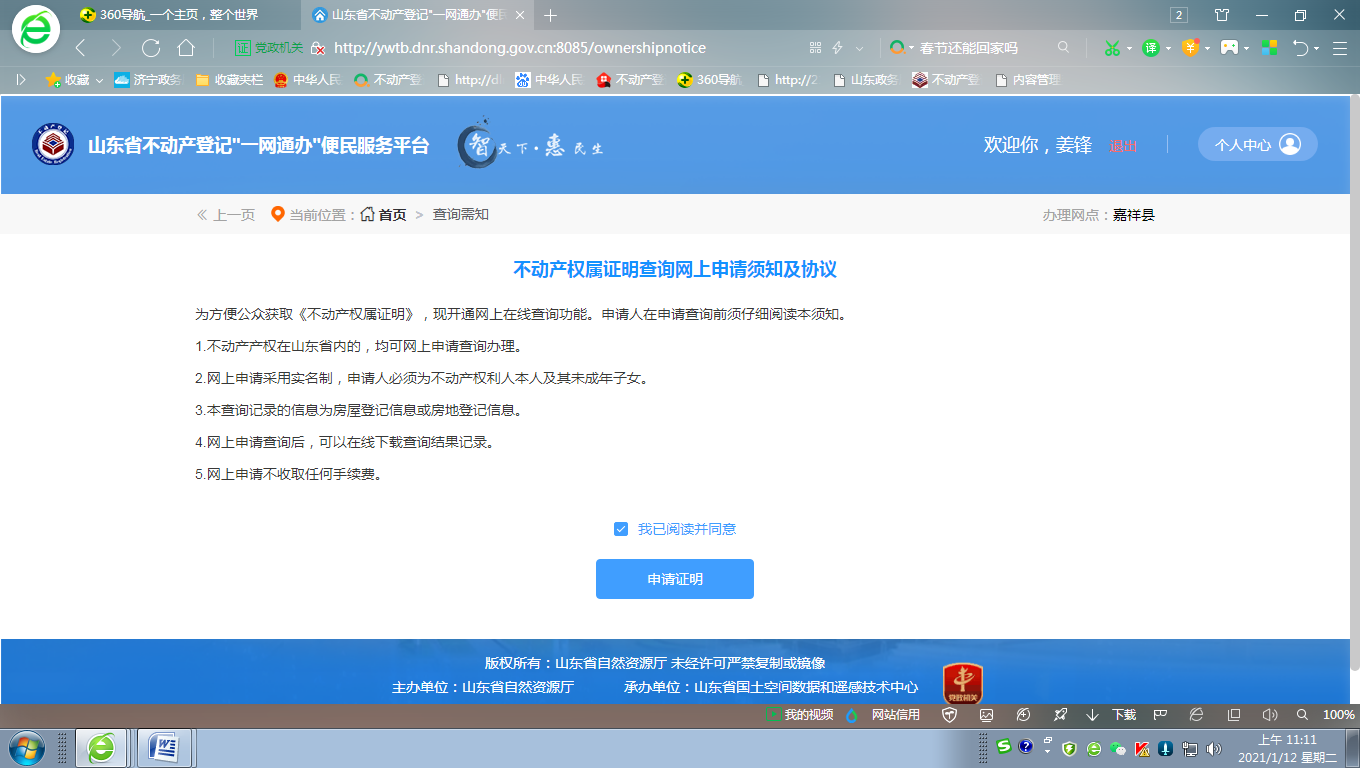Click the browser home page icon
Screen dimensions: 1360x768
click(x=186, y=48)
